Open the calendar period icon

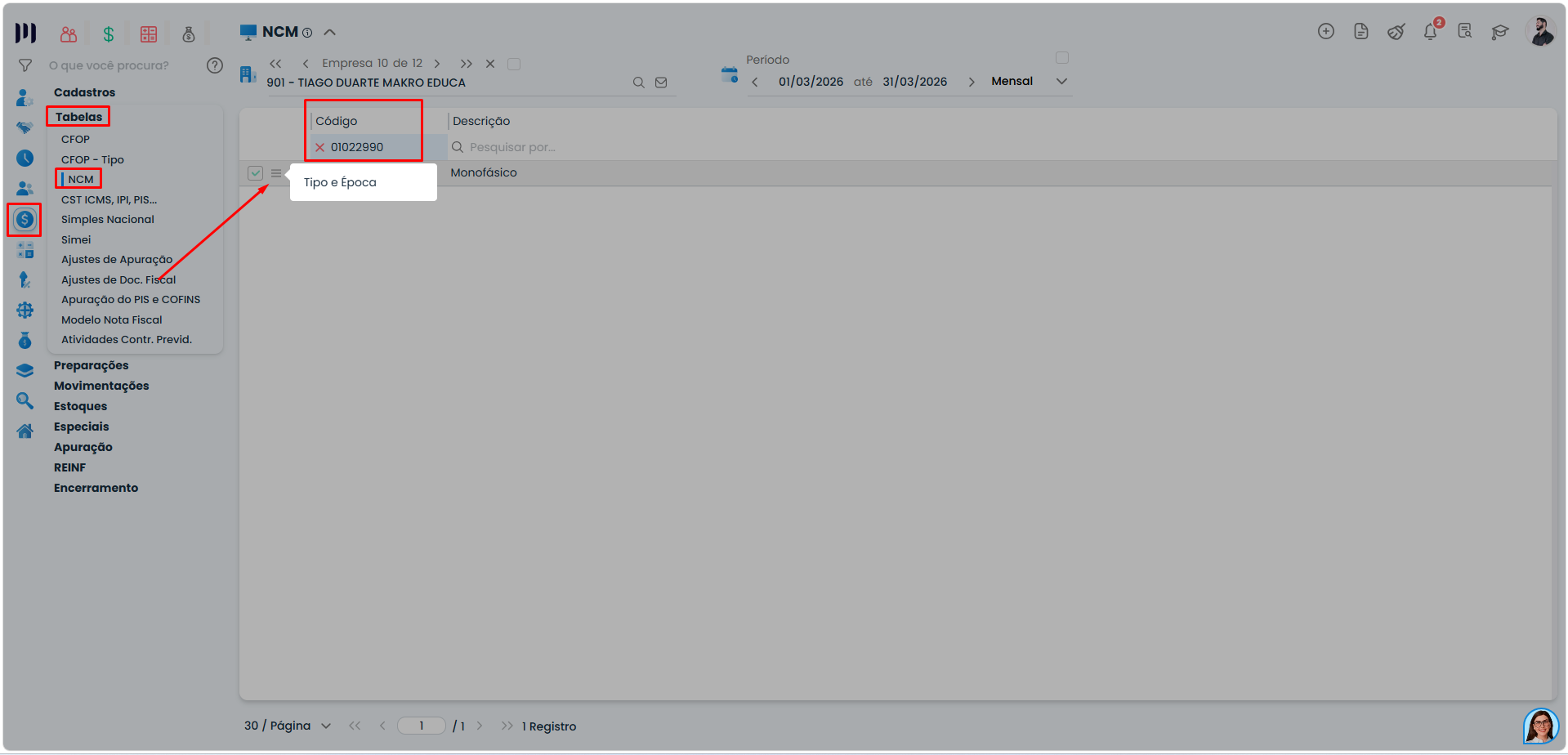(730, 74)
